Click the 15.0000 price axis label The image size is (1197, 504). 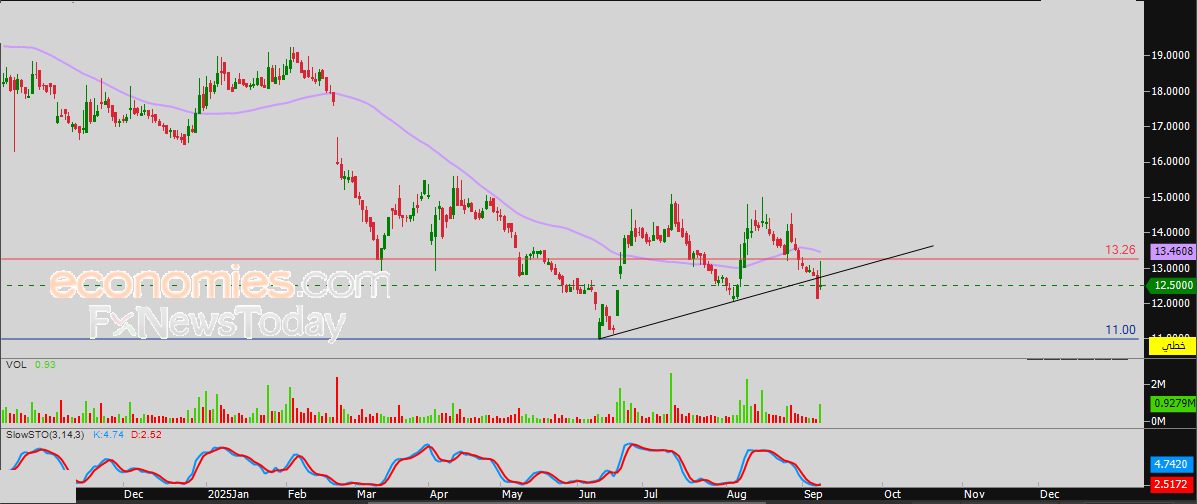[1170, 197]
